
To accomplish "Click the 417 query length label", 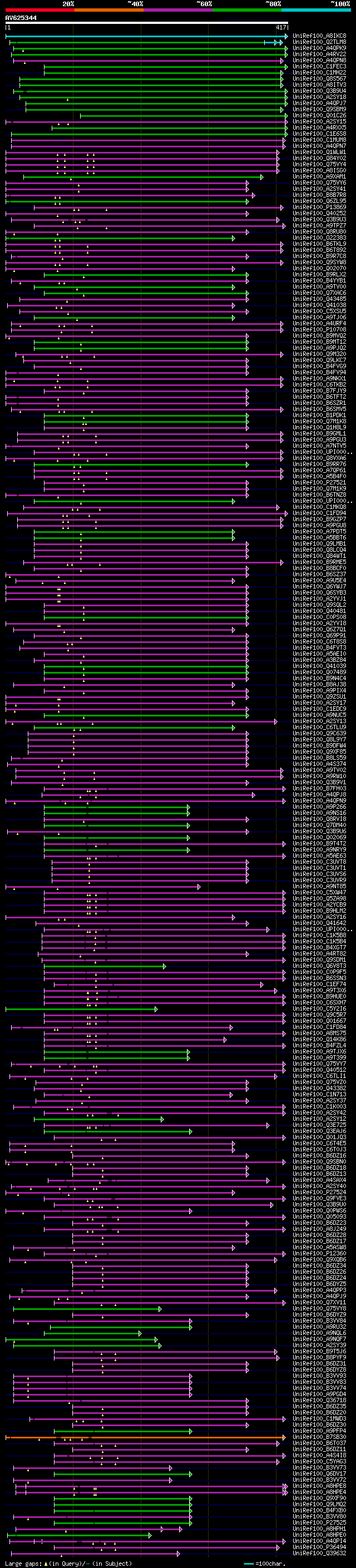I will [280, 28].
